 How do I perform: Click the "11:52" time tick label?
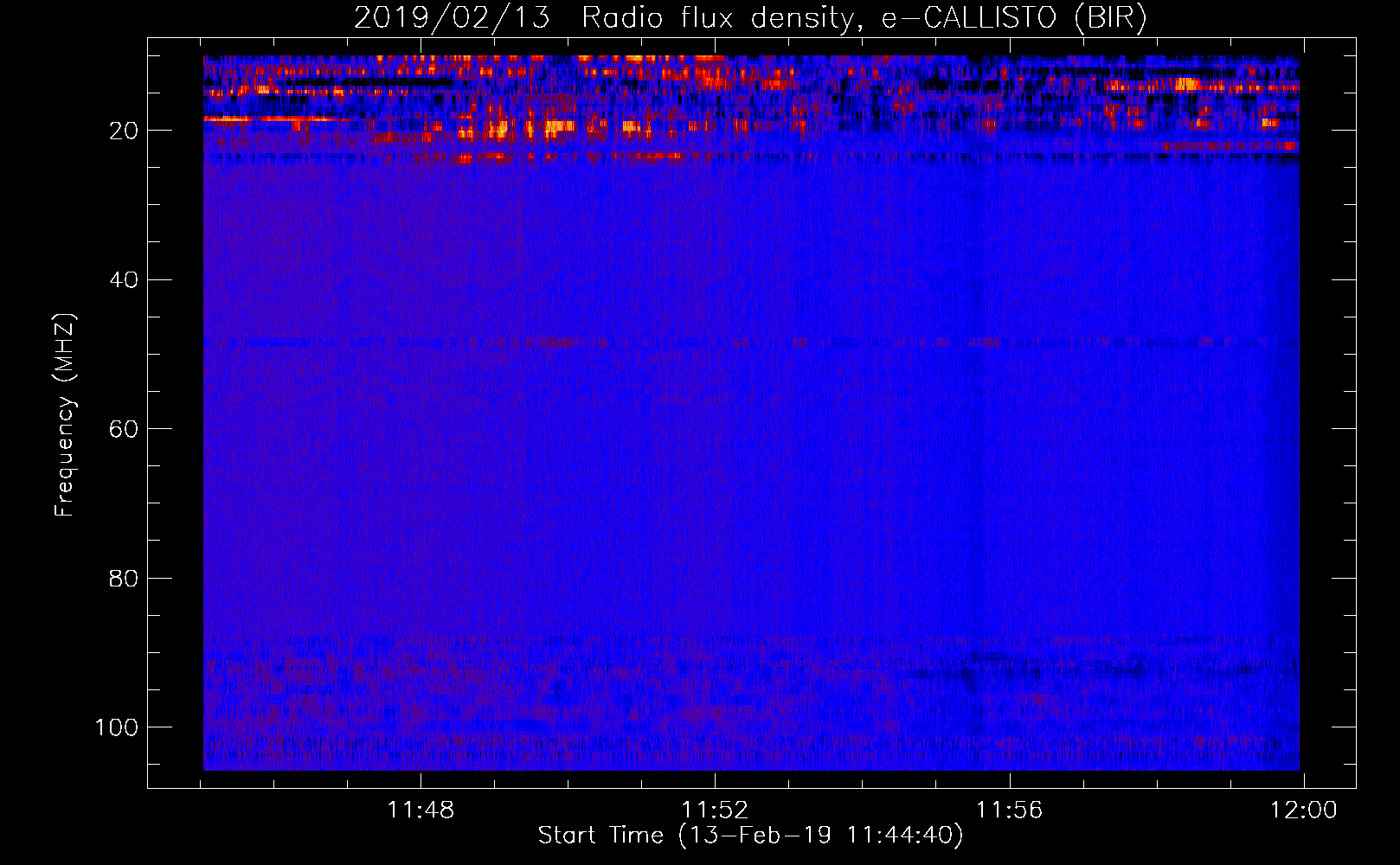[x=715, y=811]
